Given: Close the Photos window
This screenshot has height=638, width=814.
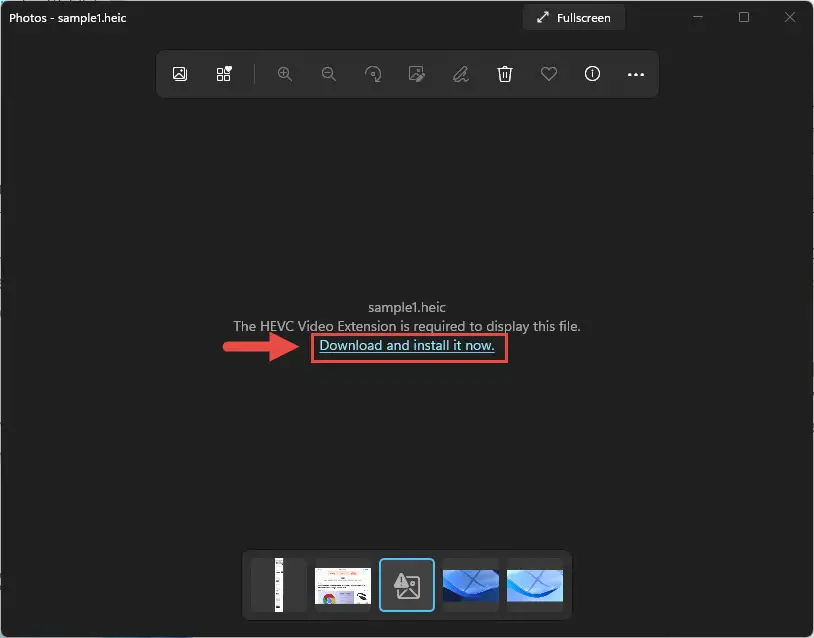Looking at the screenshot, I should click(x=790, y=17).
